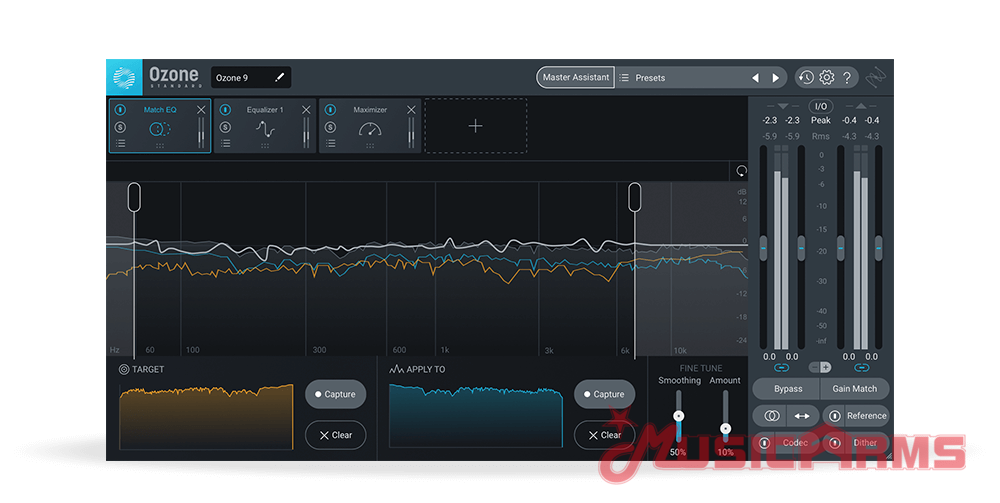The height and width of the screenshot is (503, 1000).
Task: Open the I/O meter options
Action: click(x=820, y=106)
